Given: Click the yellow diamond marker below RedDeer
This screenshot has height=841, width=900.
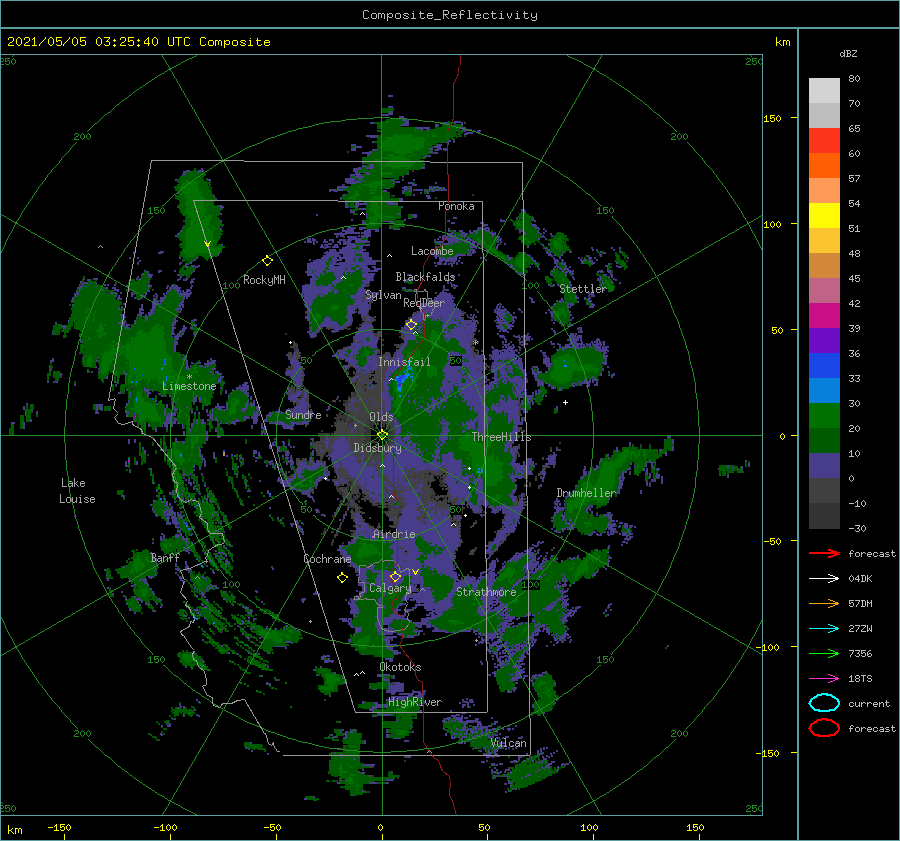Looking at the screenshot, I should coord(412,325).
